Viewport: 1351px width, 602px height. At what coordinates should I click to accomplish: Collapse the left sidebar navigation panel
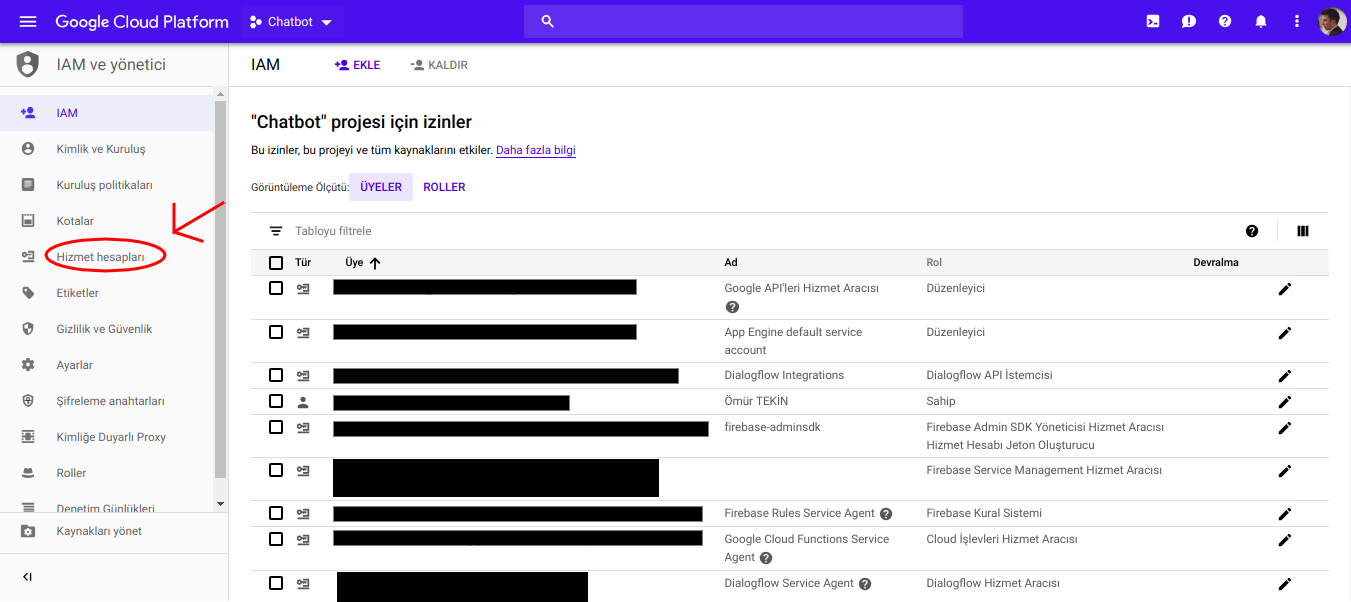click(x=27, y=577)
